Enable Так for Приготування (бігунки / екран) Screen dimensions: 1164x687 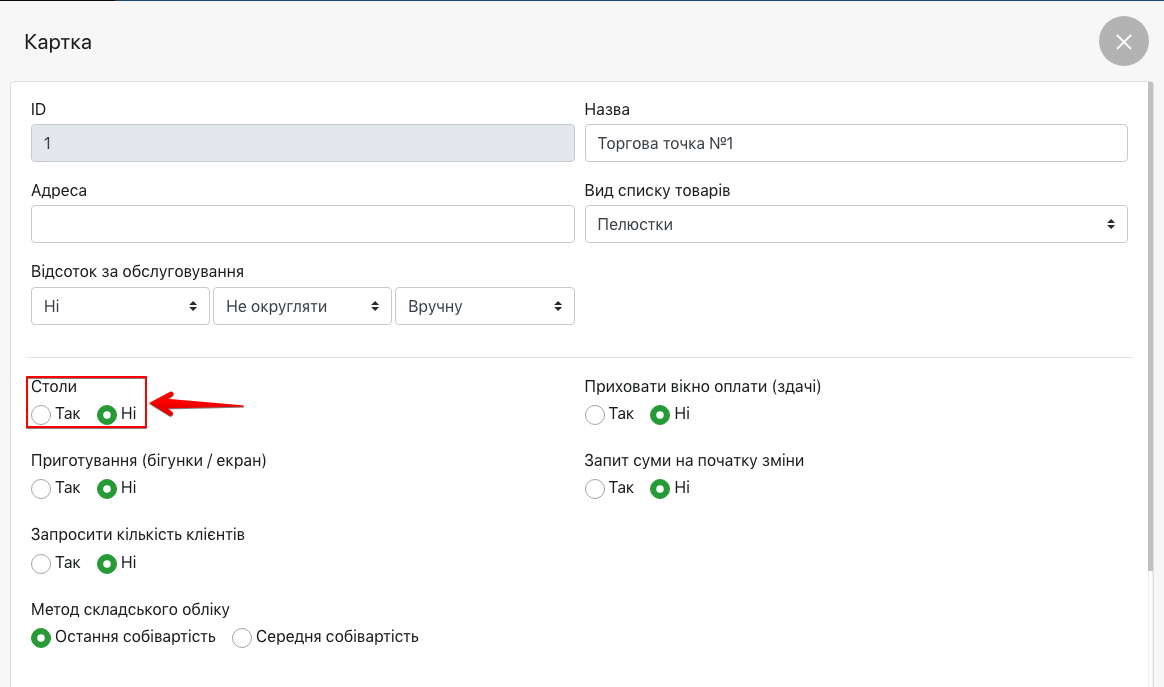tap(41, 489)
